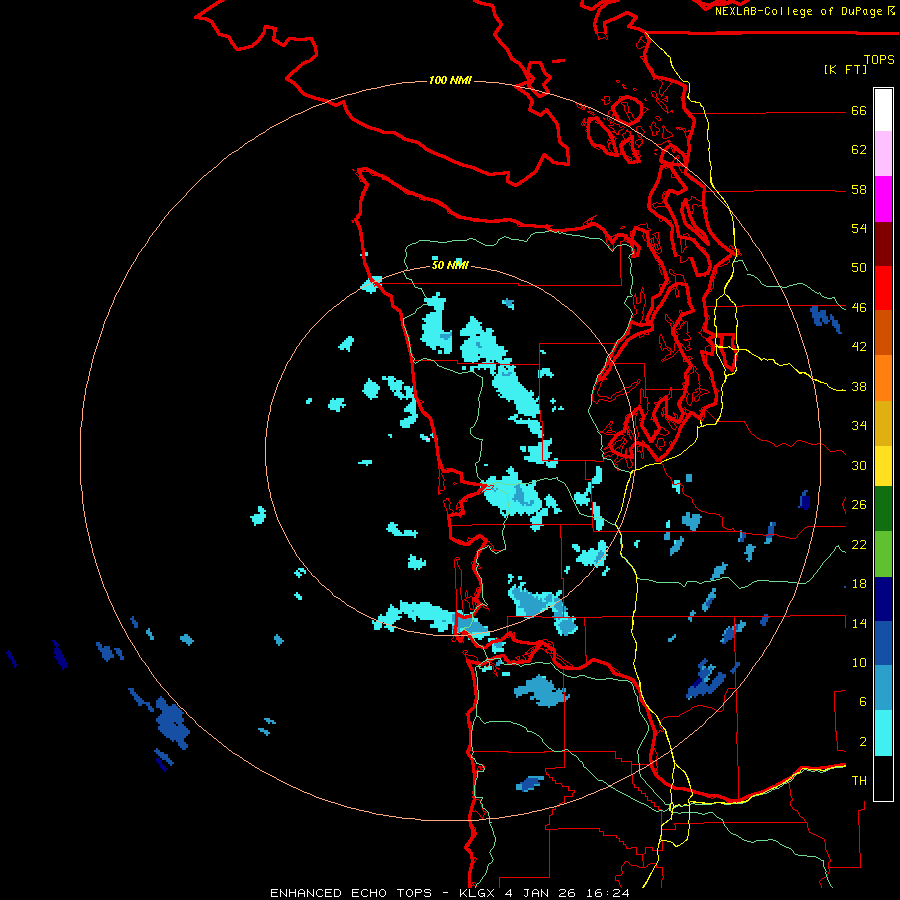Viewport: 900px width, 900px height.
Task: Click the dark red swatch in the color scale
Action: coord(883,244)
